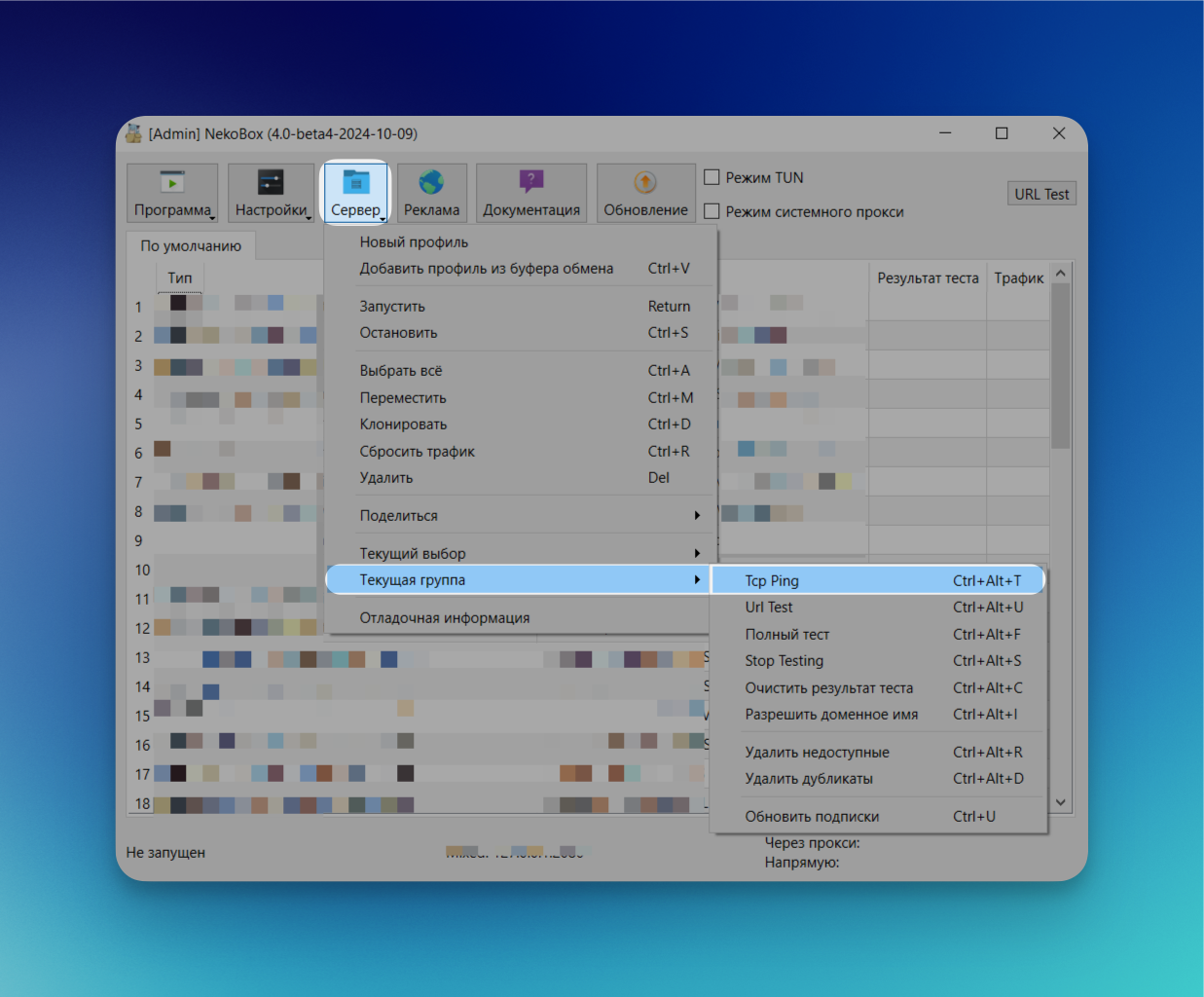The width and height of the screenshot is (1204, 997).
Task: Open the Реклама globe button
Action: pyautogui.click(x=431, y=193)
